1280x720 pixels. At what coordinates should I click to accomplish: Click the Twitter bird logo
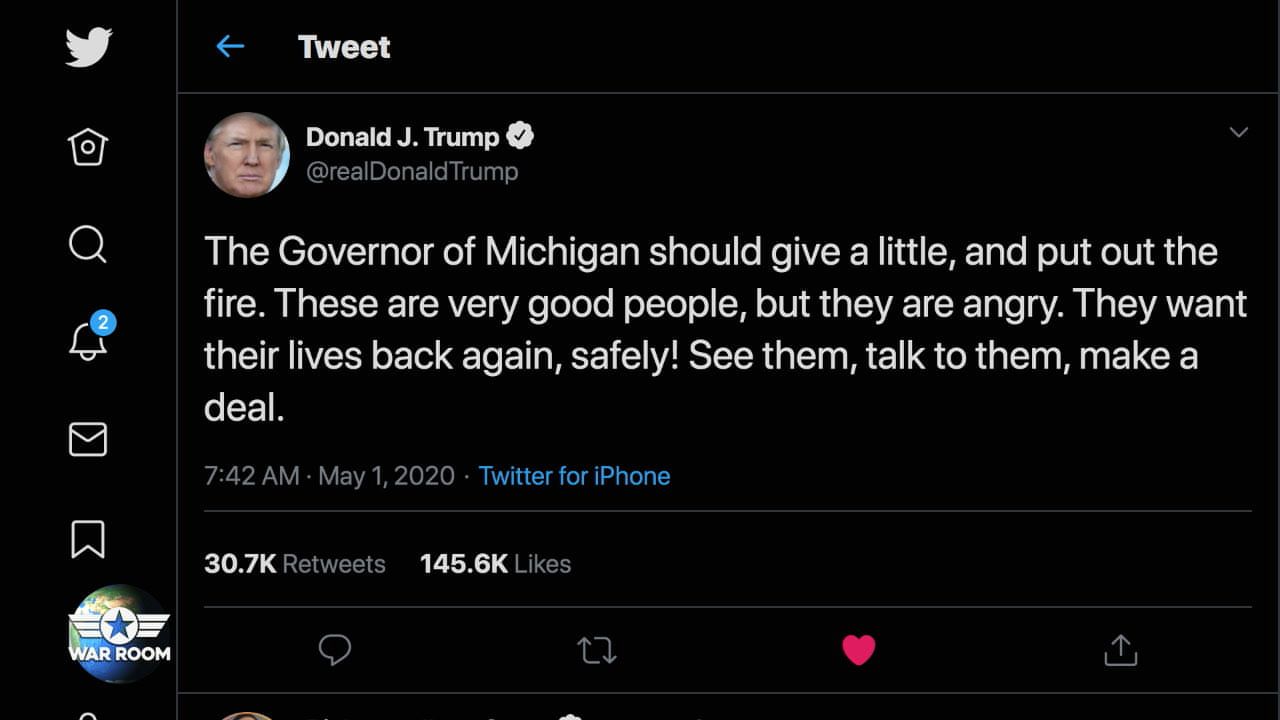(x=88, y=47)
